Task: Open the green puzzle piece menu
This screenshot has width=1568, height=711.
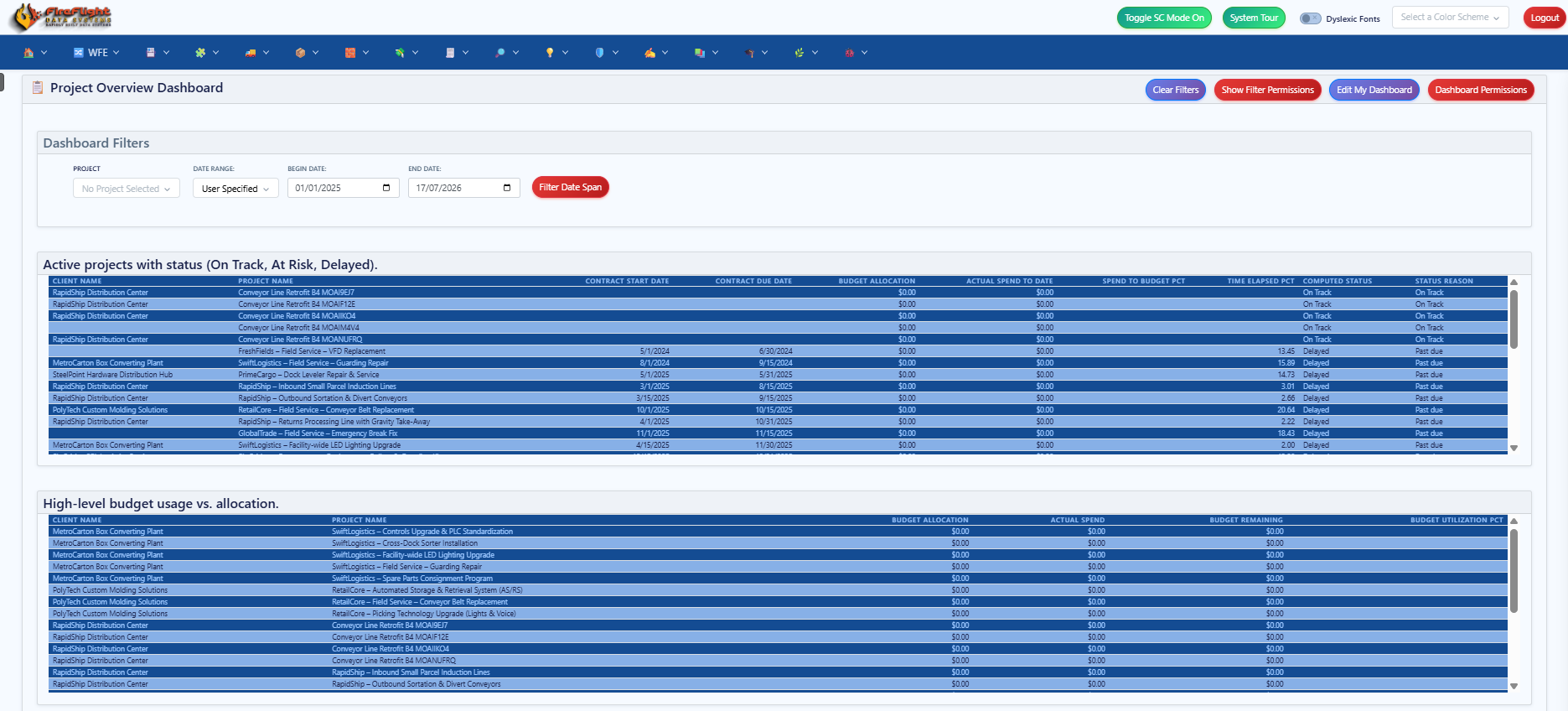Action: click(x=206, y=53)
